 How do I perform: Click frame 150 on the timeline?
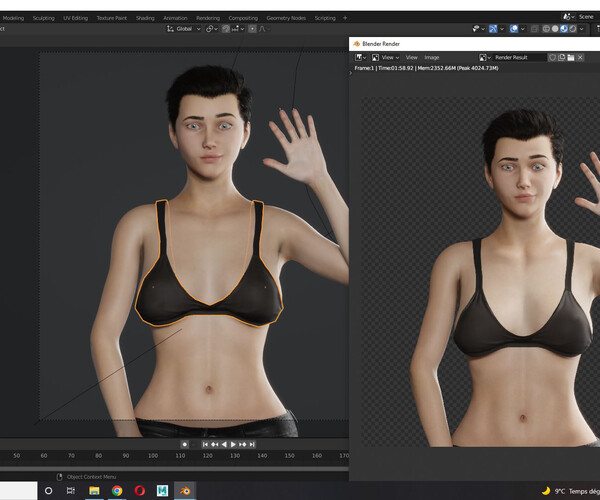290,456
